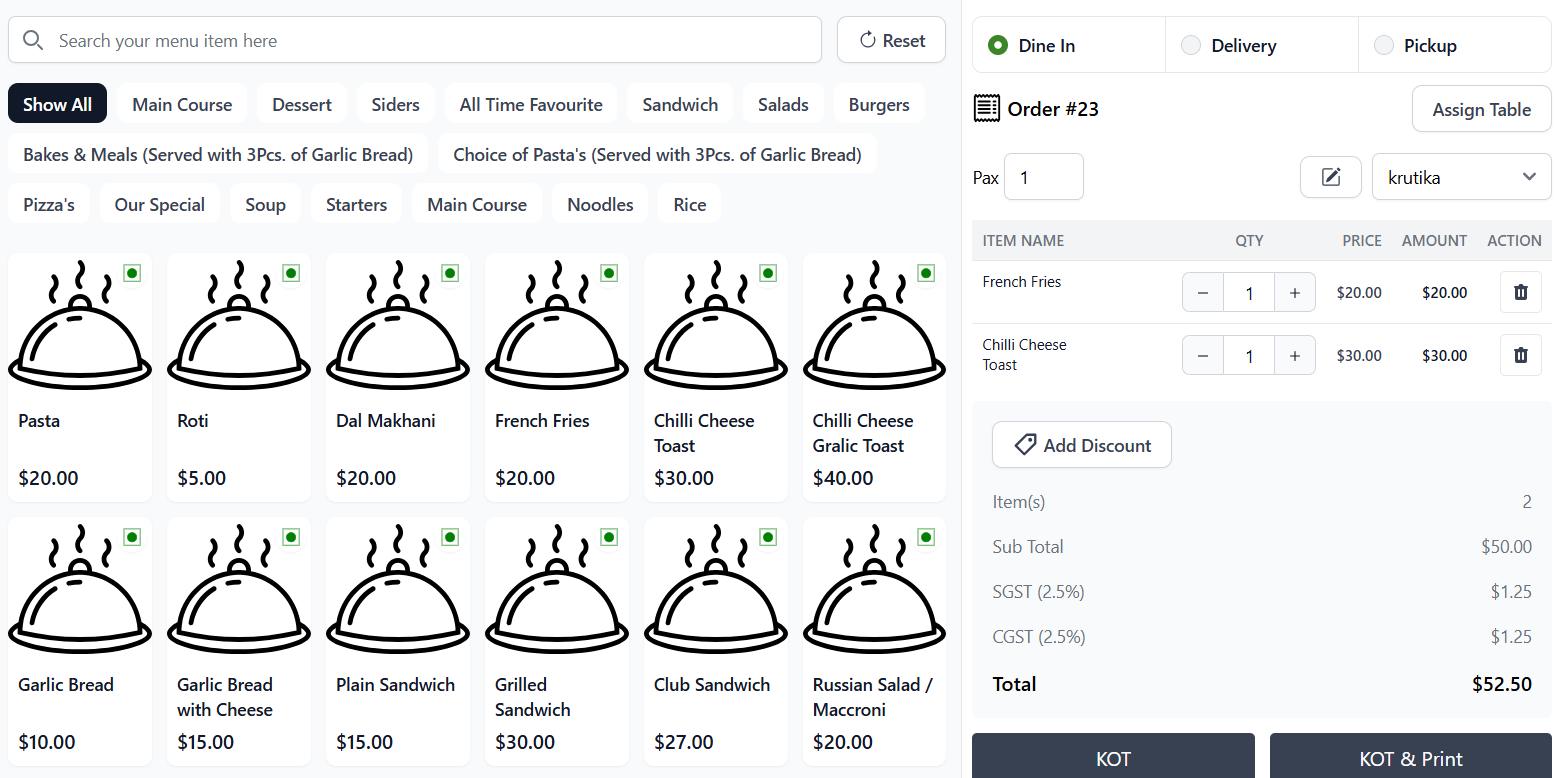Open the Noodles category
The width and height of the screenshot is (1557, 778).
(x=600, y=204)
